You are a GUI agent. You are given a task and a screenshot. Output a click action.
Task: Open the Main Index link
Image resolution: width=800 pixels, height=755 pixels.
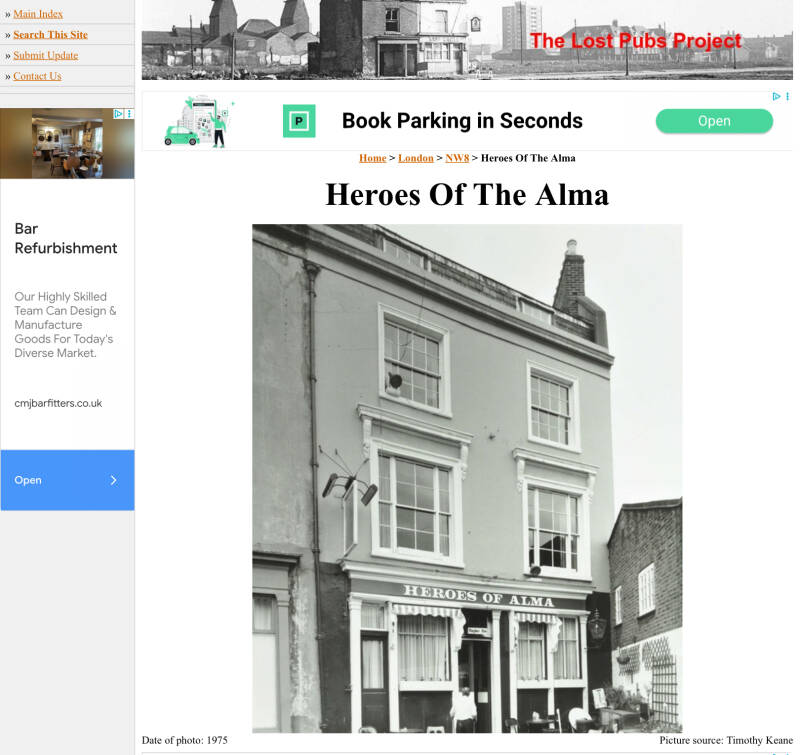pyautogui.click(x=38, y=14)
